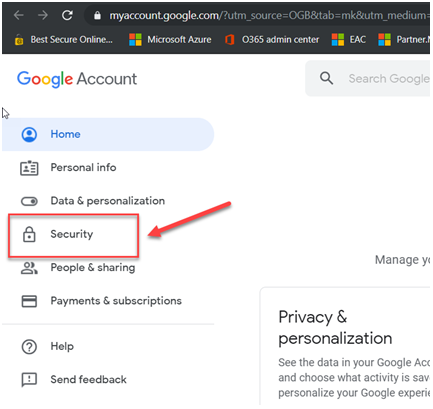
Task: Click the Office logo of O365 bookmark
Action: click(230, 40)
